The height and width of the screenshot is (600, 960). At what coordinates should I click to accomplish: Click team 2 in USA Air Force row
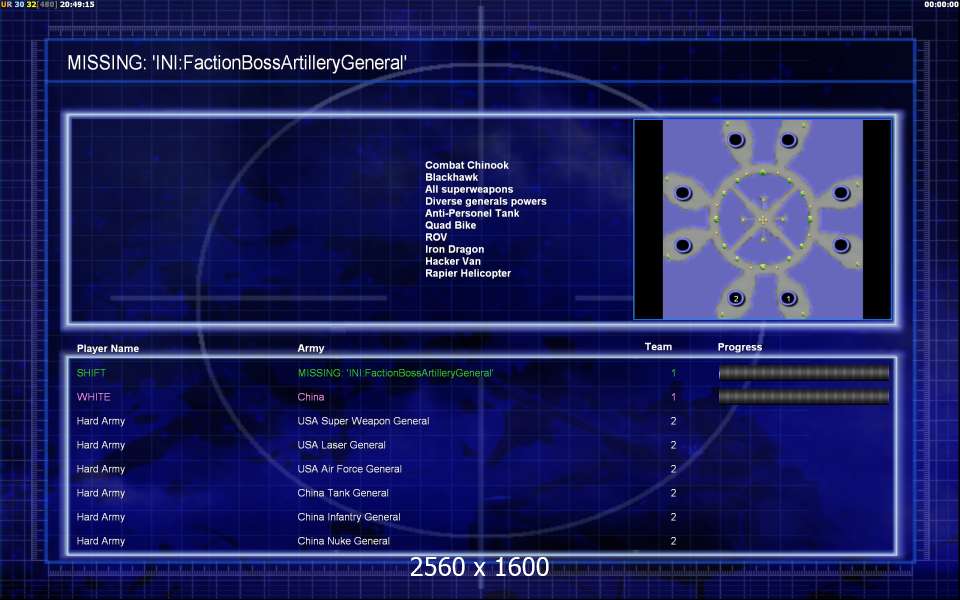[x=673, y=468]
